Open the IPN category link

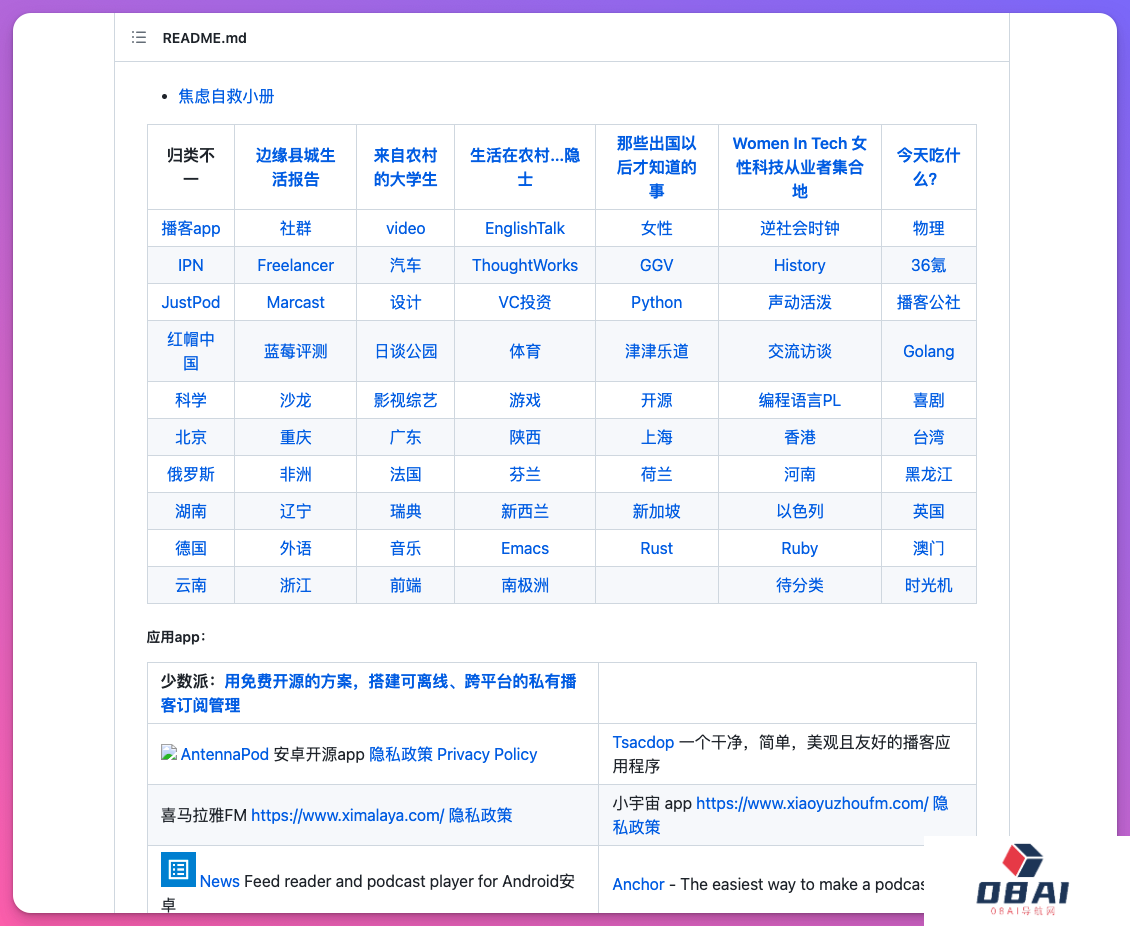click(x=191, y=265)
